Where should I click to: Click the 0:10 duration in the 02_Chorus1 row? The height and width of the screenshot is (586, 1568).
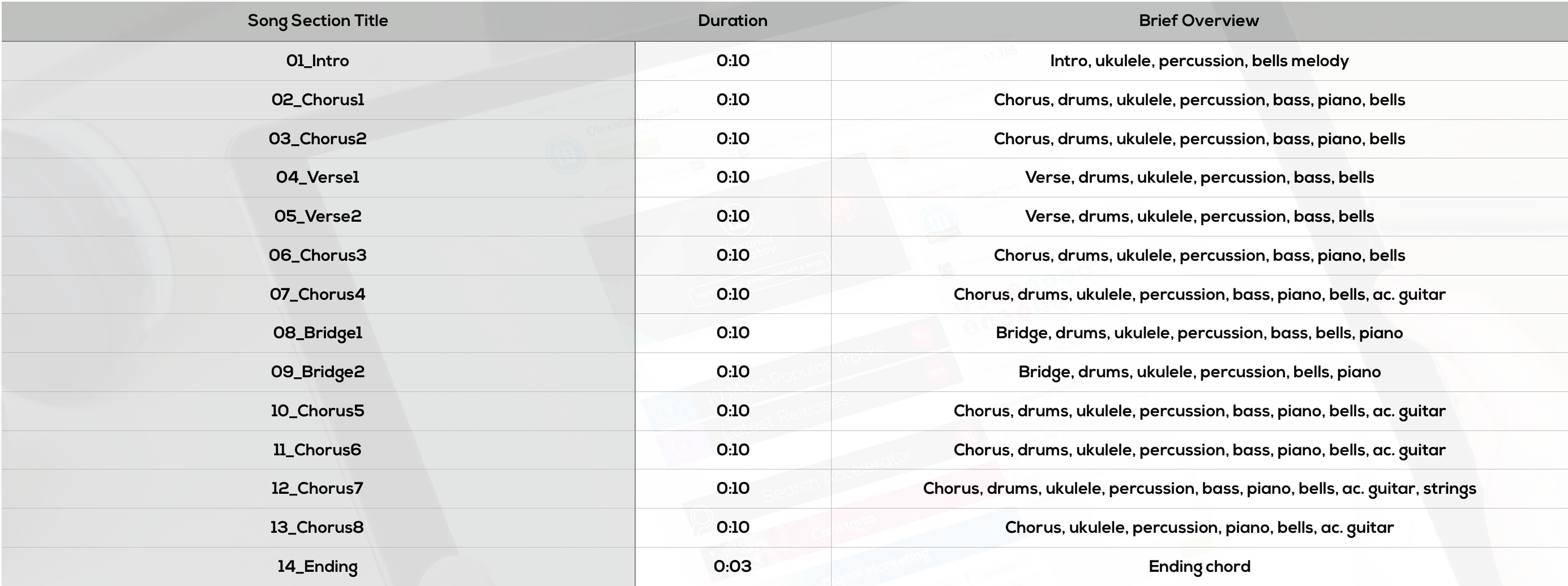733,100
